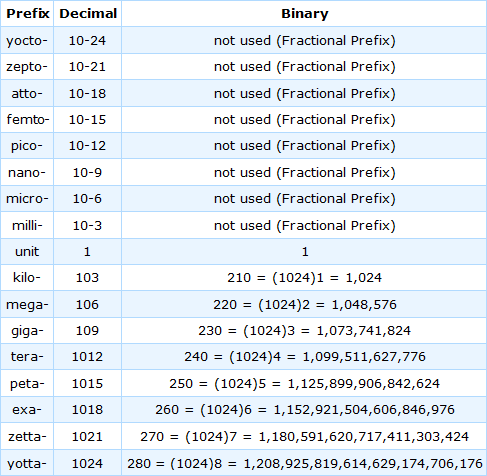Select the micro- prefix cell
The image size is (487, 476).
[x=27, y=199]
